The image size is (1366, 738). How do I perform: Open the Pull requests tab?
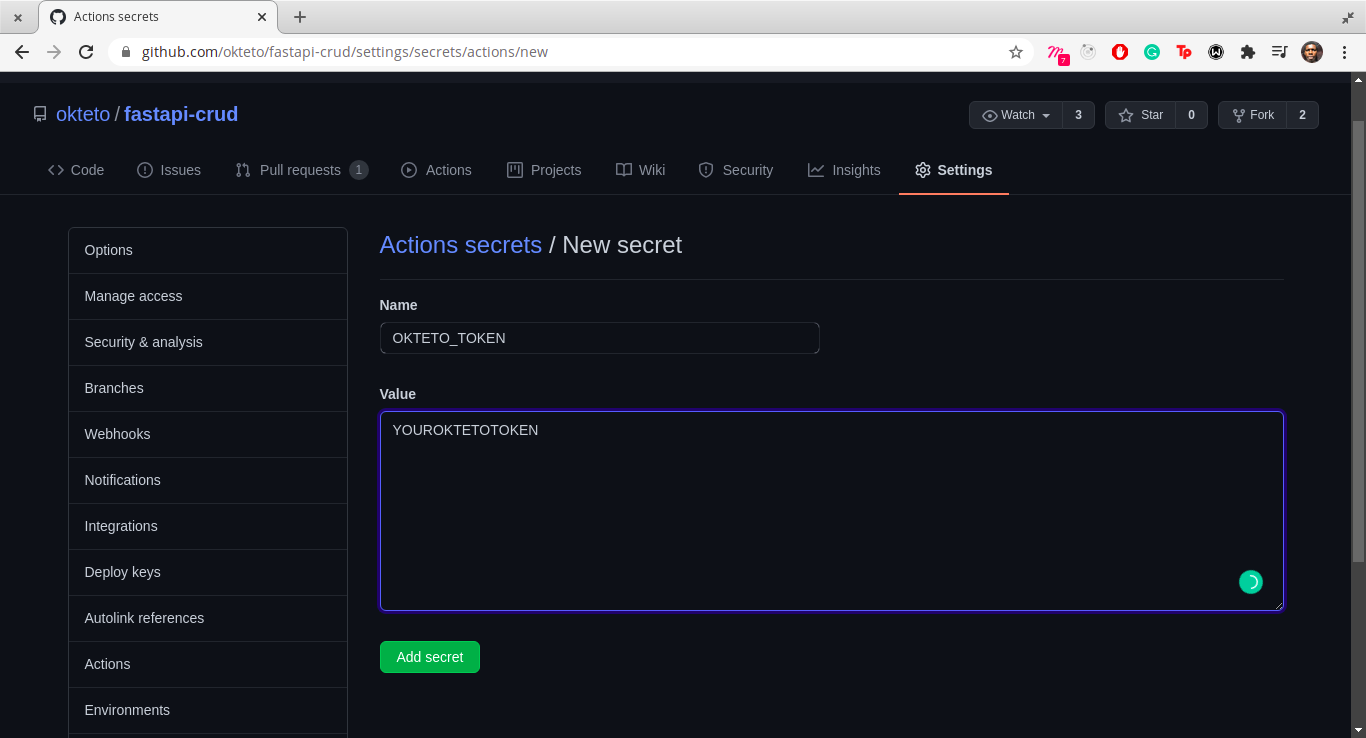click(301, 170)
